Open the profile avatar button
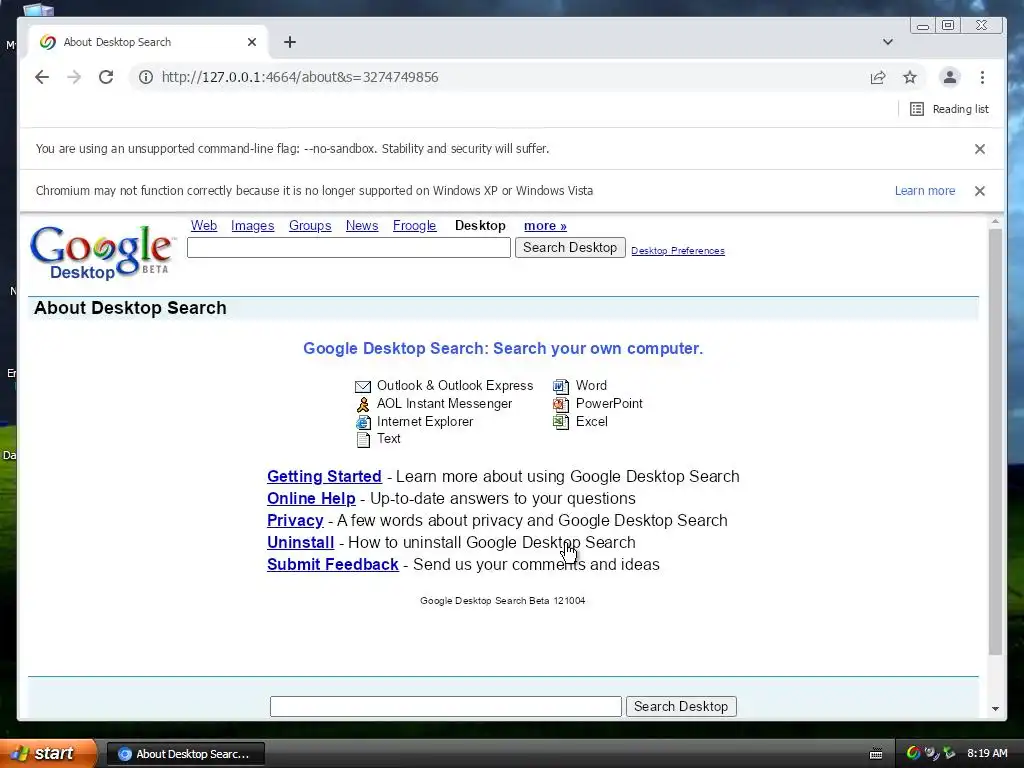This screenshot has height=768, width=1024. 950,77
